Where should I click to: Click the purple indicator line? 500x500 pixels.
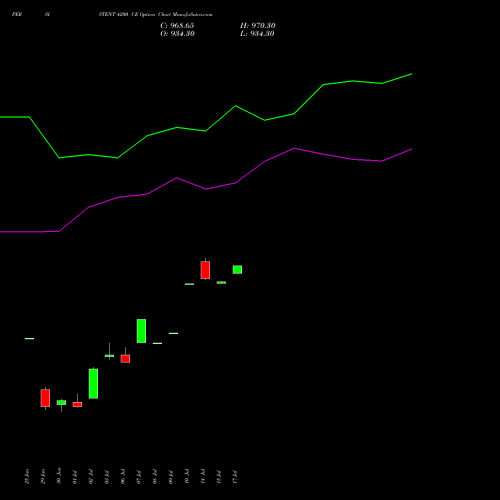pyautogui.click(x=206, y=189)
